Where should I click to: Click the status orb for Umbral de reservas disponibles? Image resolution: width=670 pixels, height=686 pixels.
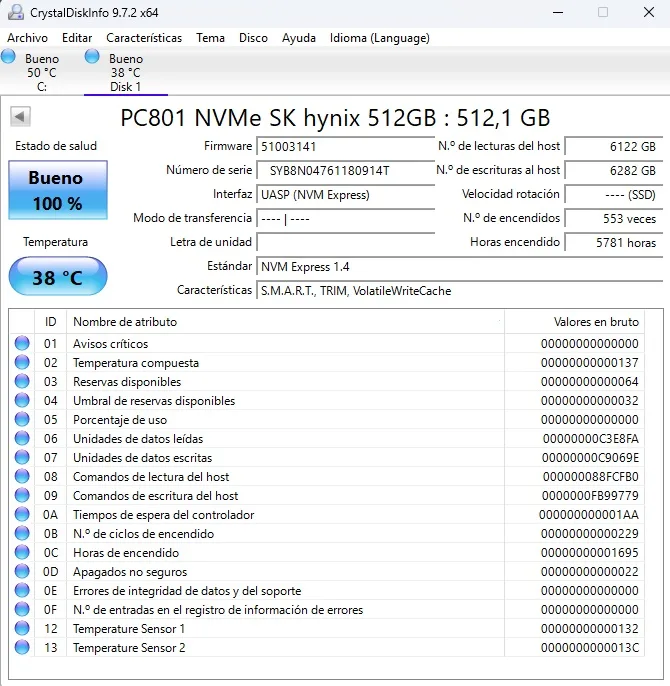point(22,400)
